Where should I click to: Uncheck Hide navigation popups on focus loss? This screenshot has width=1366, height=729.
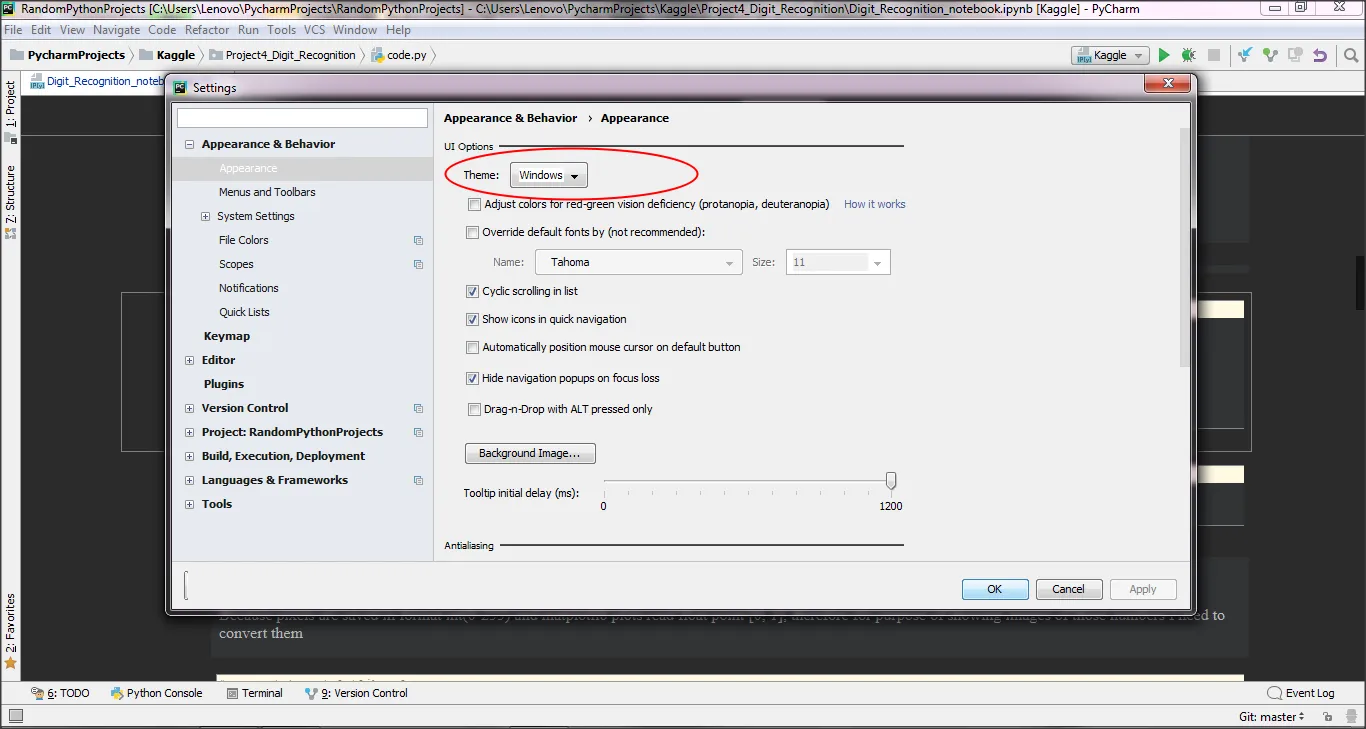[x=473, y=378]
